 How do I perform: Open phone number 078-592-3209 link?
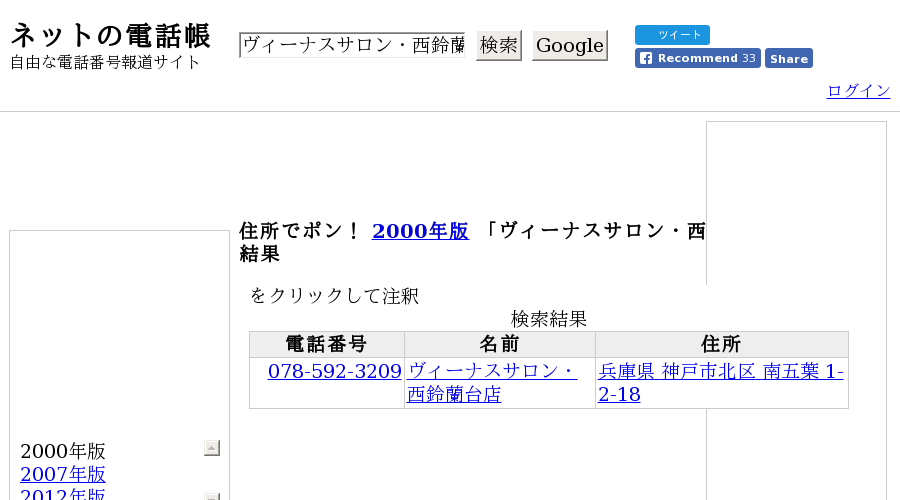click(x=335, y=371)
